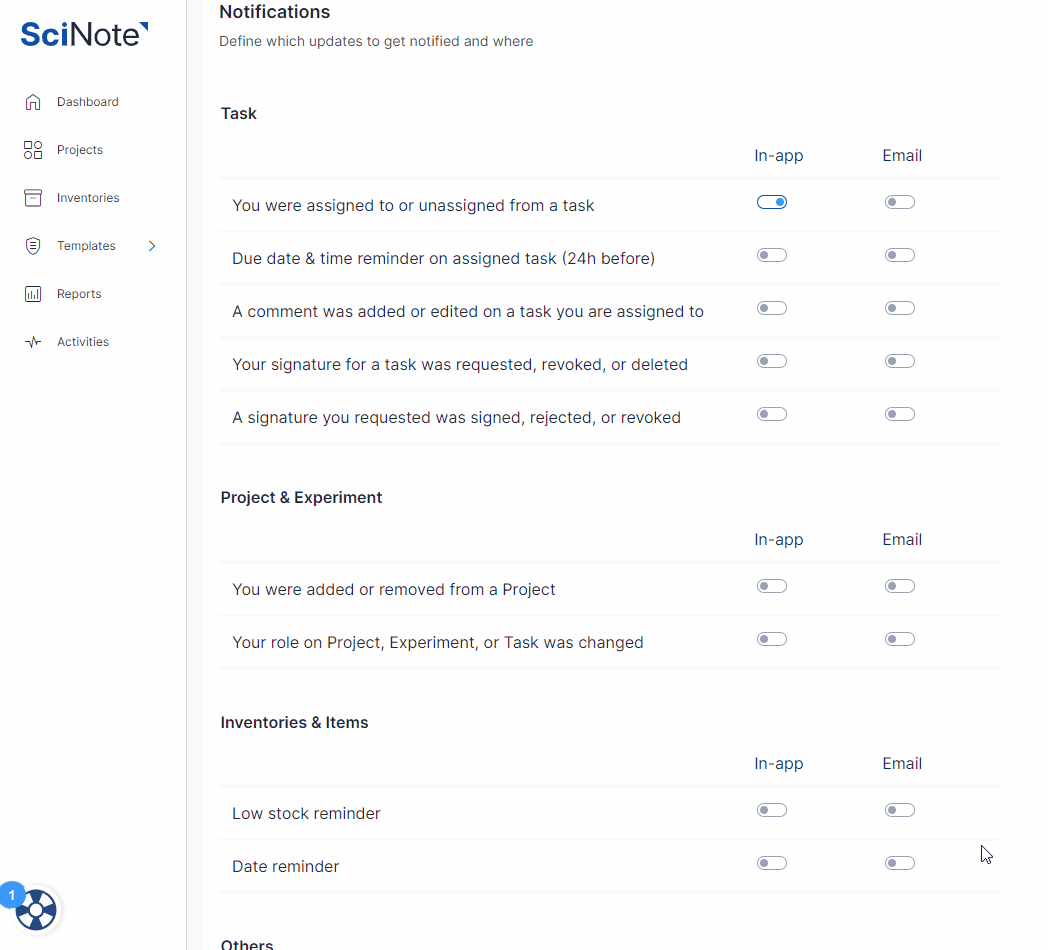
Task: Click the Dashboard home icon
Action: pos(33,102)
